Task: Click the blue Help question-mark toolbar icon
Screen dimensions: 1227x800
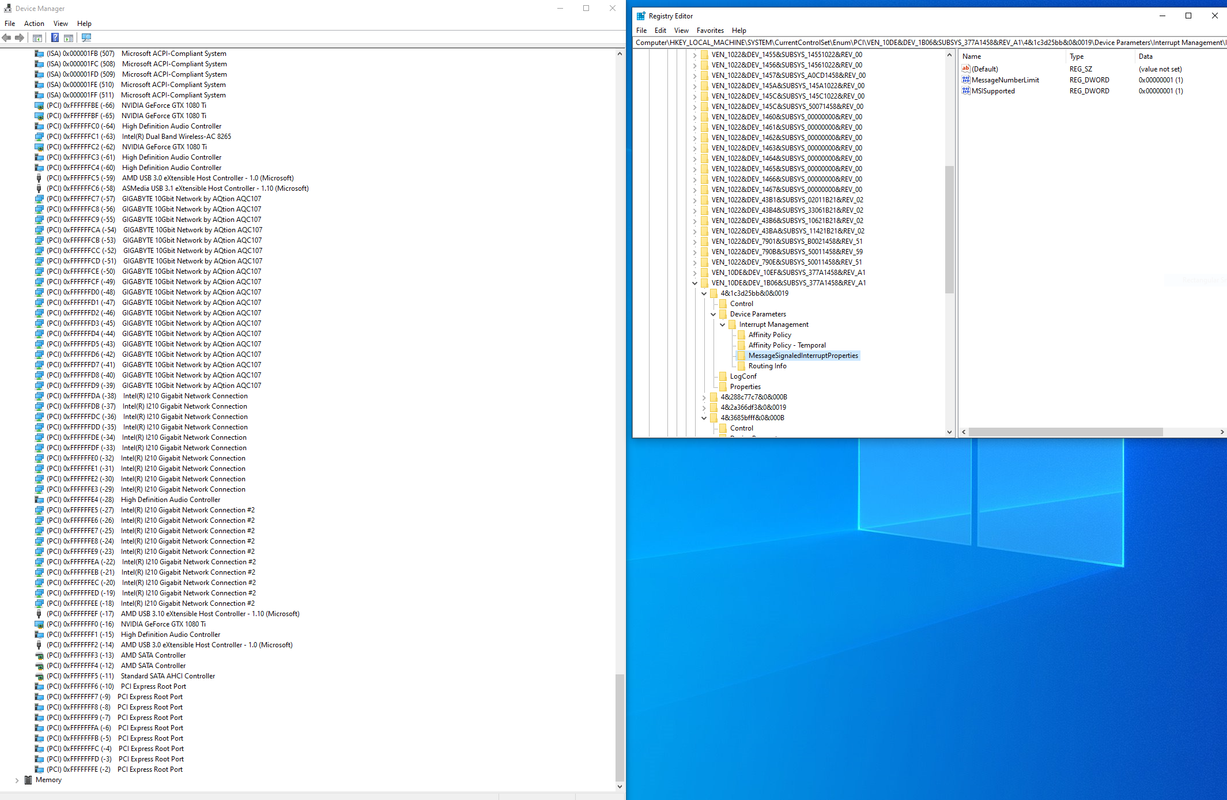Action: (55, 38)
